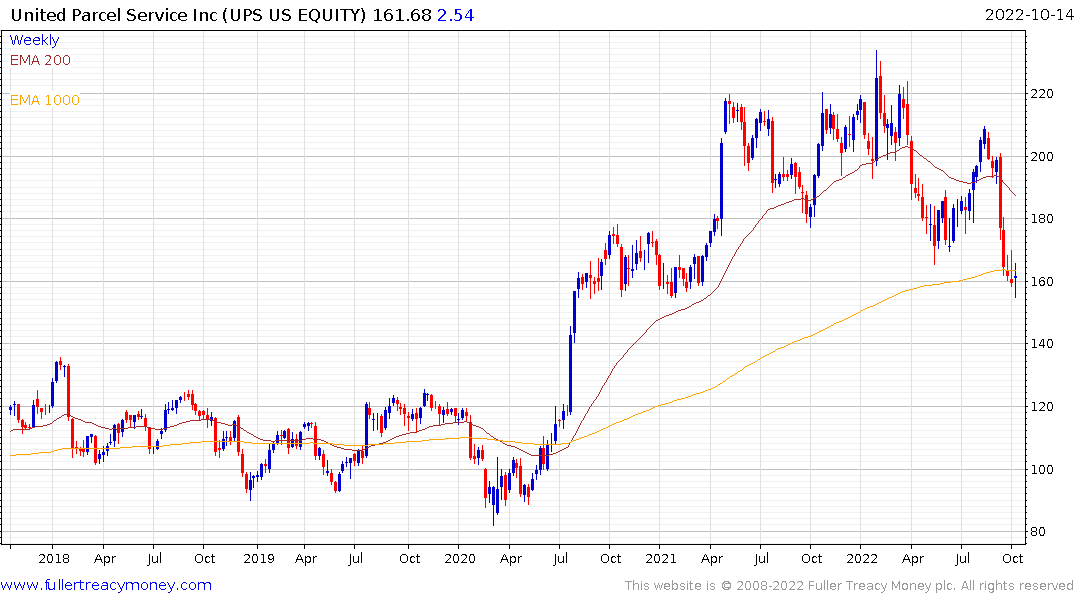
Task: Click the 180 price axis label
Action: [x=1042, y=219]
